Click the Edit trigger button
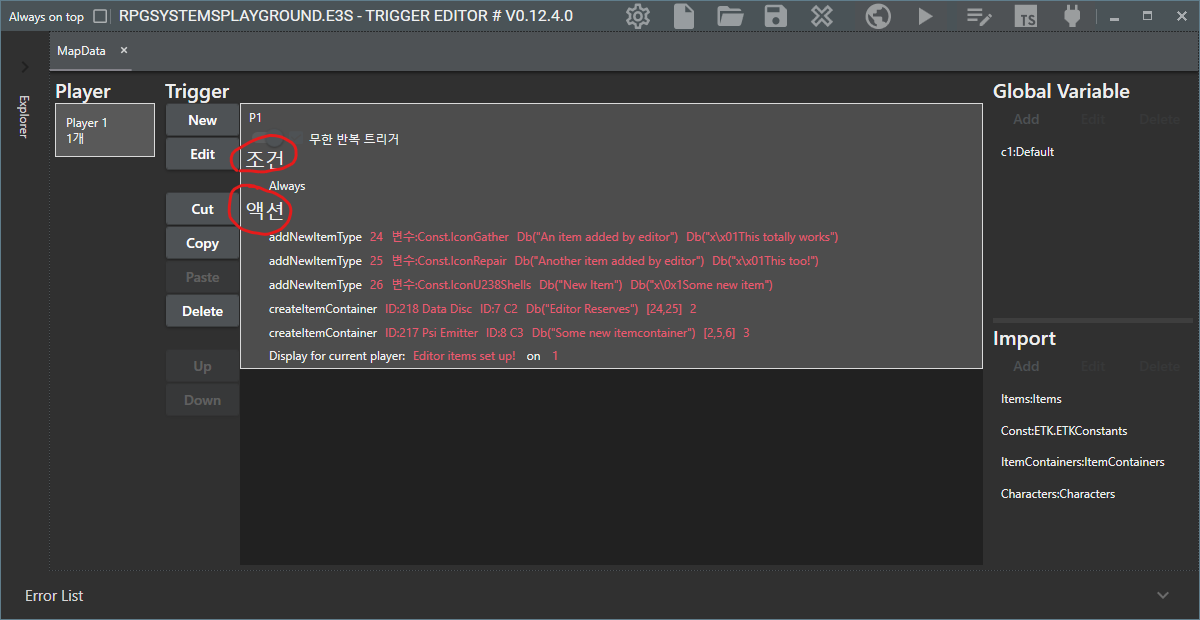 pyautogui.click(x=202, y=154)
